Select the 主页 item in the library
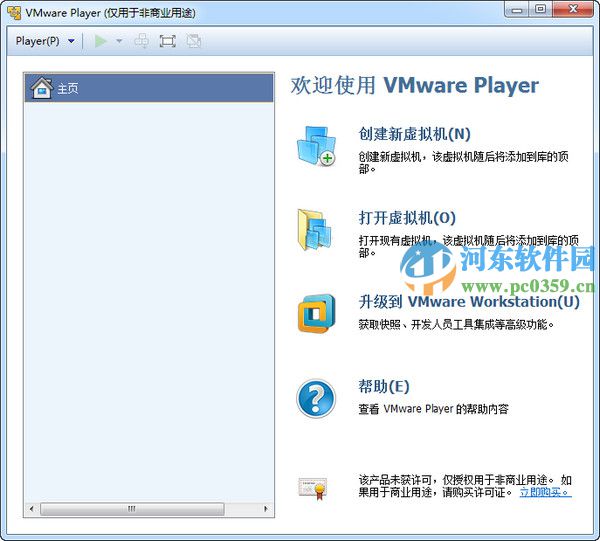The width and height of the screenshot is (600, 541). [x=149, y=88]
